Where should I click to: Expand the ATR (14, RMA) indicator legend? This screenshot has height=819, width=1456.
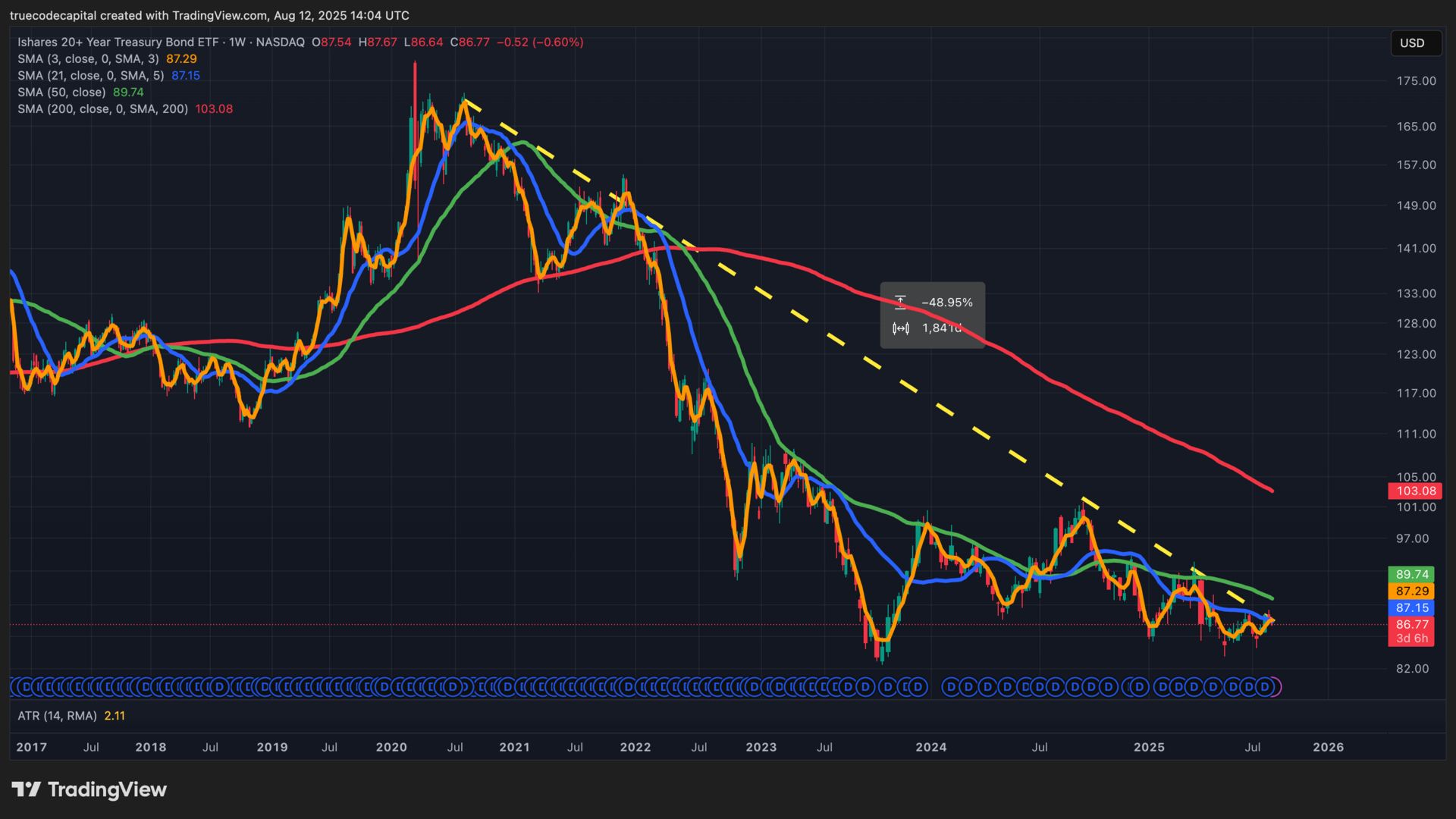[57, 716]
